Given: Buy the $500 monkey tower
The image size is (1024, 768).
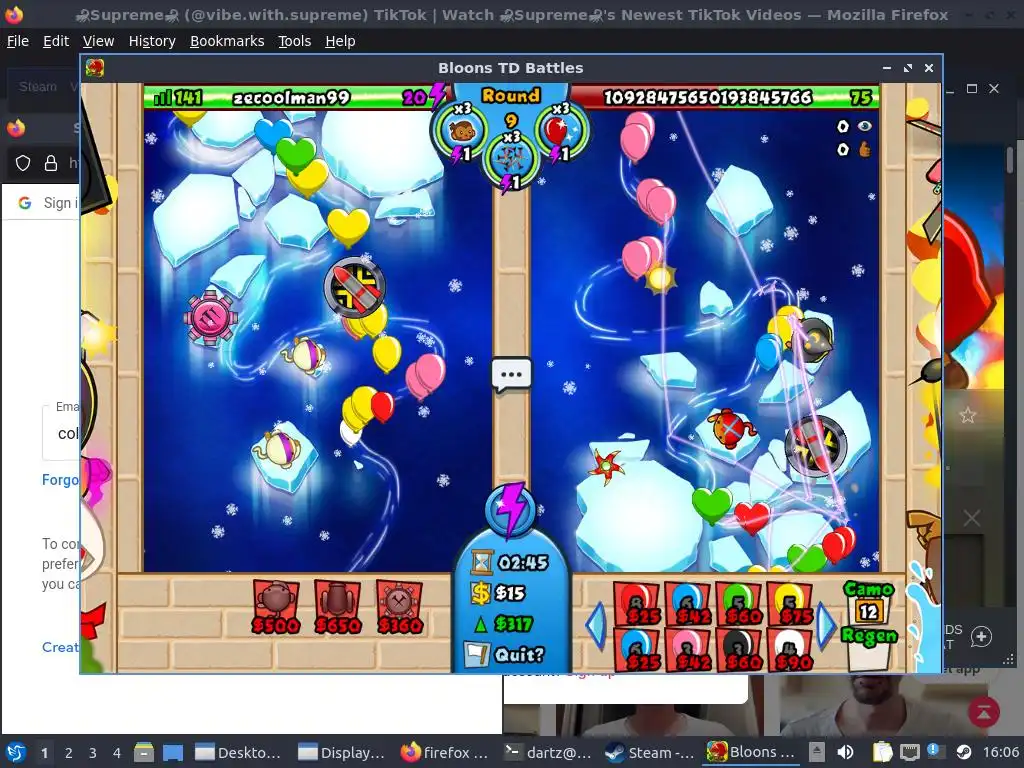Looking at the screenshot, I should [x=276, y=607].
